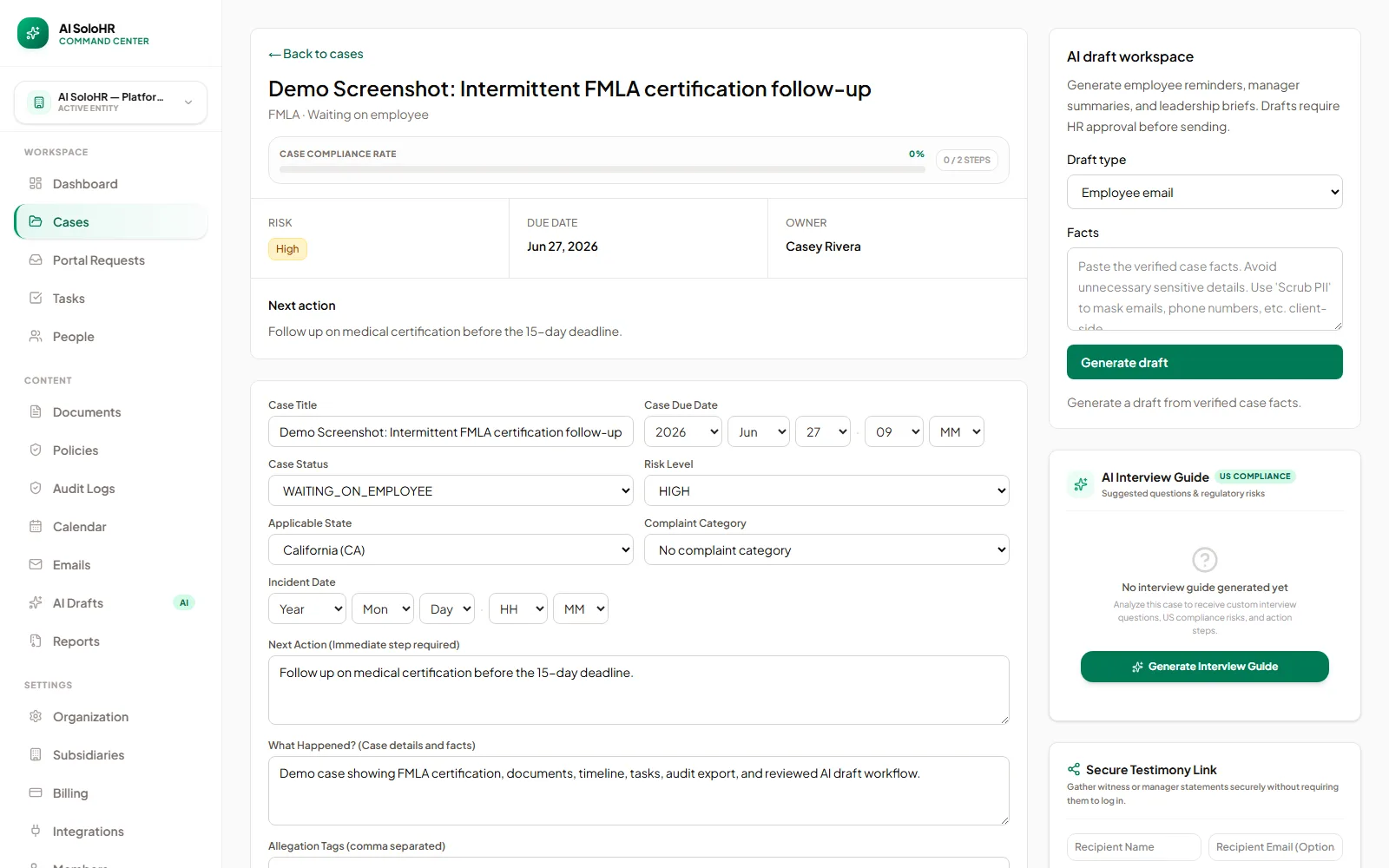The height and width of the screenshot is (868, 1389).
Task: Open the Complaint Category dropdown
Action: 826,549
